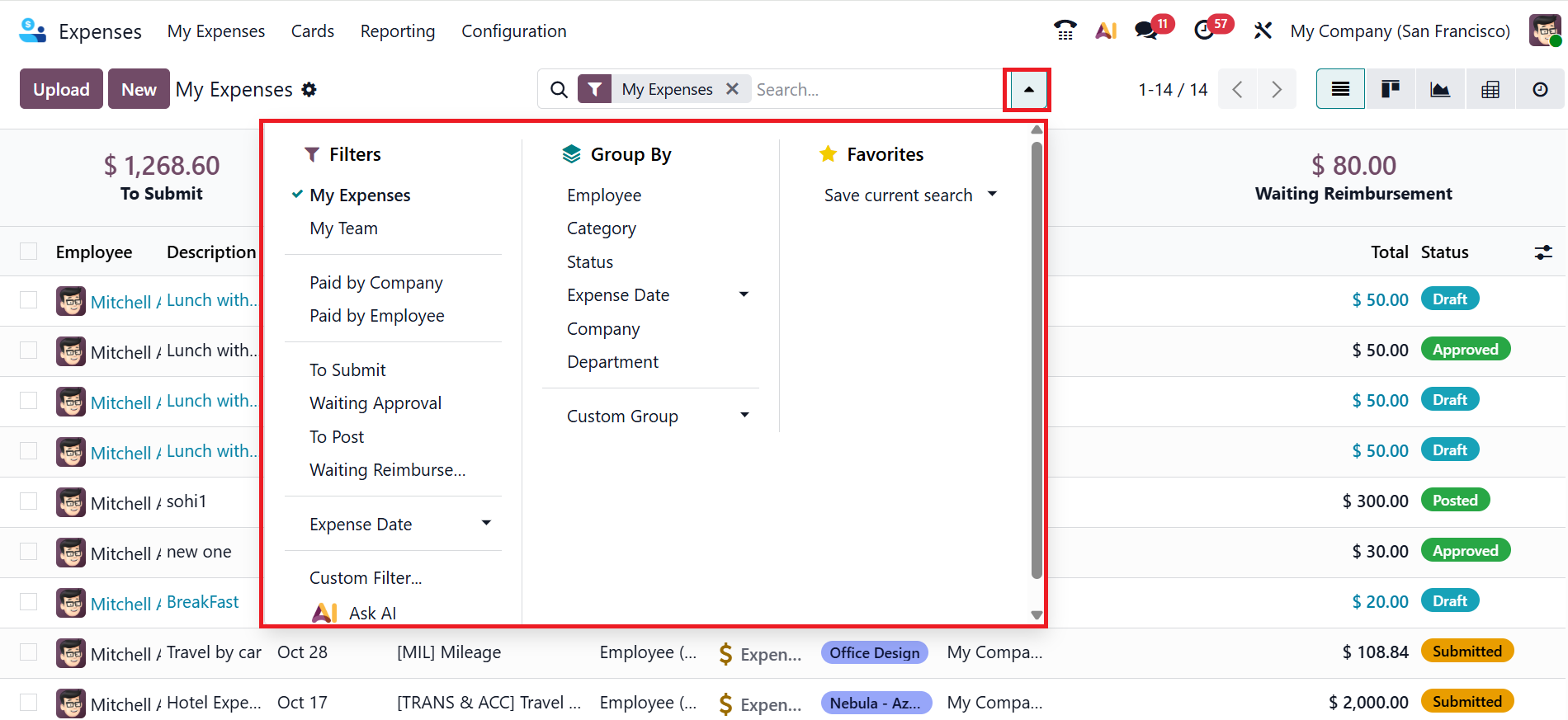Viewport: 1568px width, 720px height.
Task: Select the Paid by Company filter
Action: pyautogui.click(x=376, y=283)
